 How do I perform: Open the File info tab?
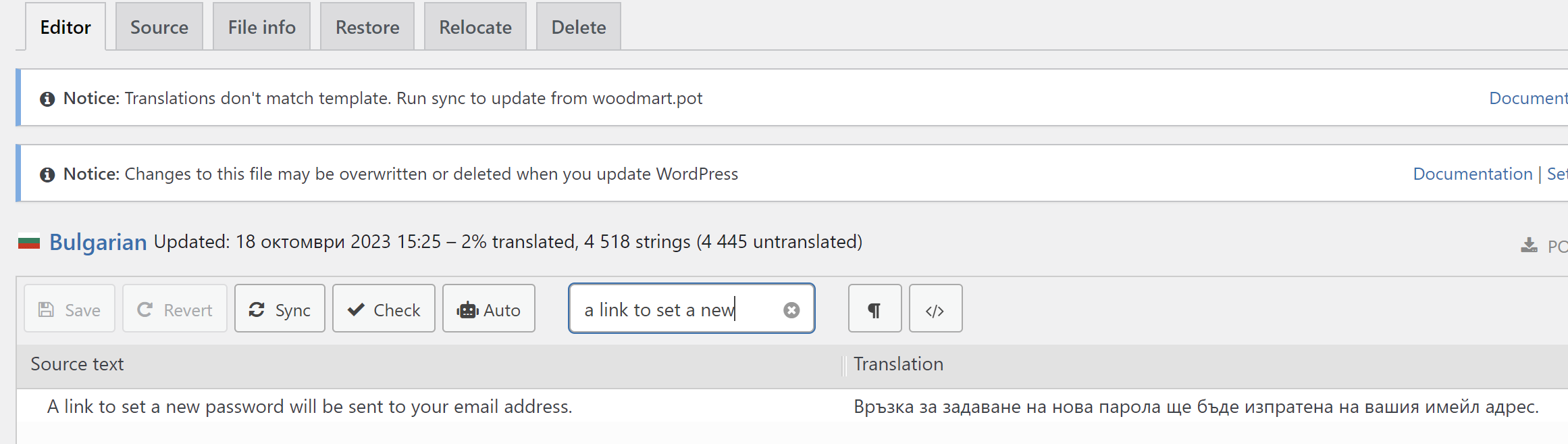[261, 27]
